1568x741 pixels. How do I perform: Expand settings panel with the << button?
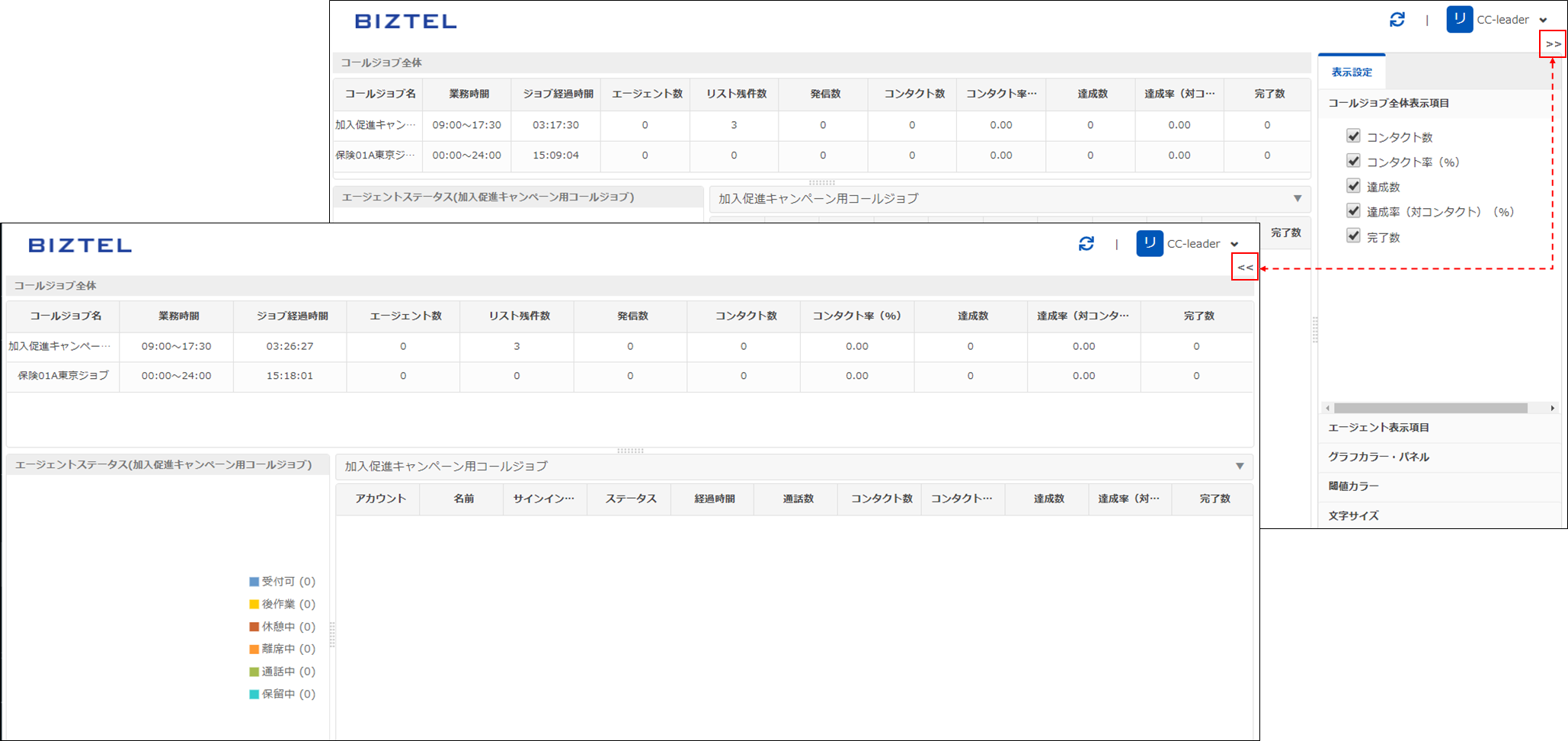[1245, 268]
